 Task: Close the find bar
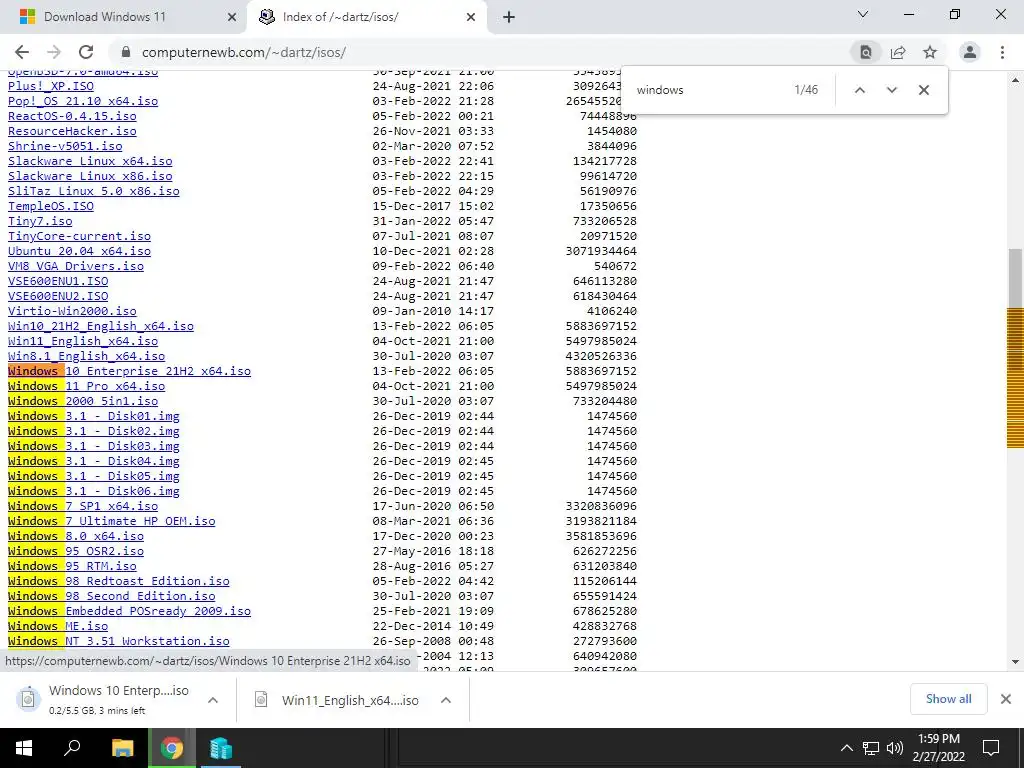[923, 90]
